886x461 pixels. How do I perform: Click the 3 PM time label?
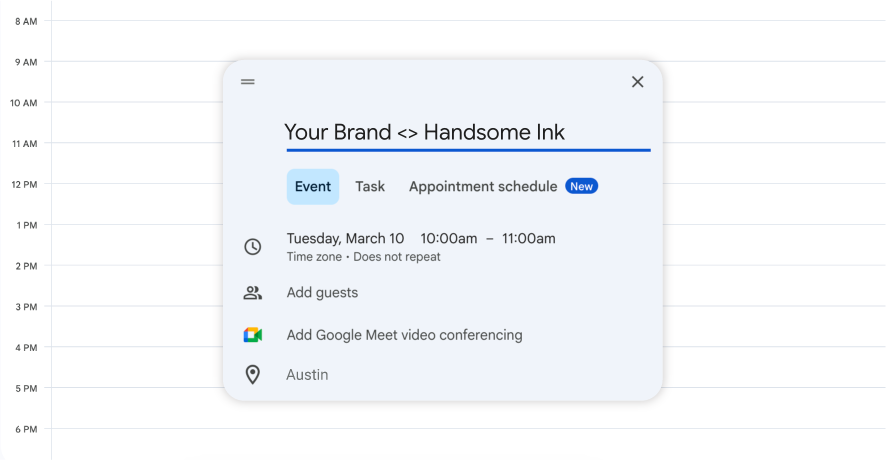coord(26,307)
